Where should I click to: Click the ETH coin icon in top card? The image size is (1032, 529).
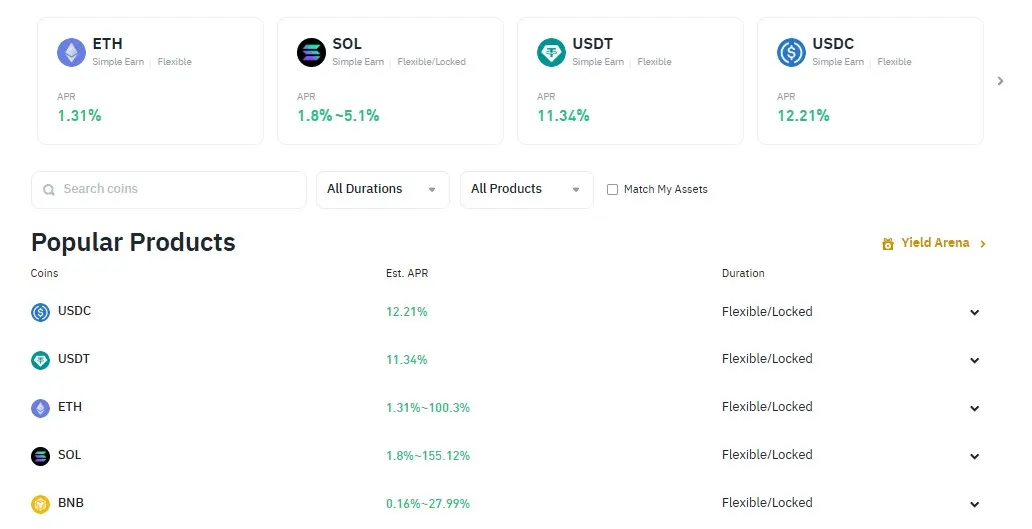click(x=71, y=53)
